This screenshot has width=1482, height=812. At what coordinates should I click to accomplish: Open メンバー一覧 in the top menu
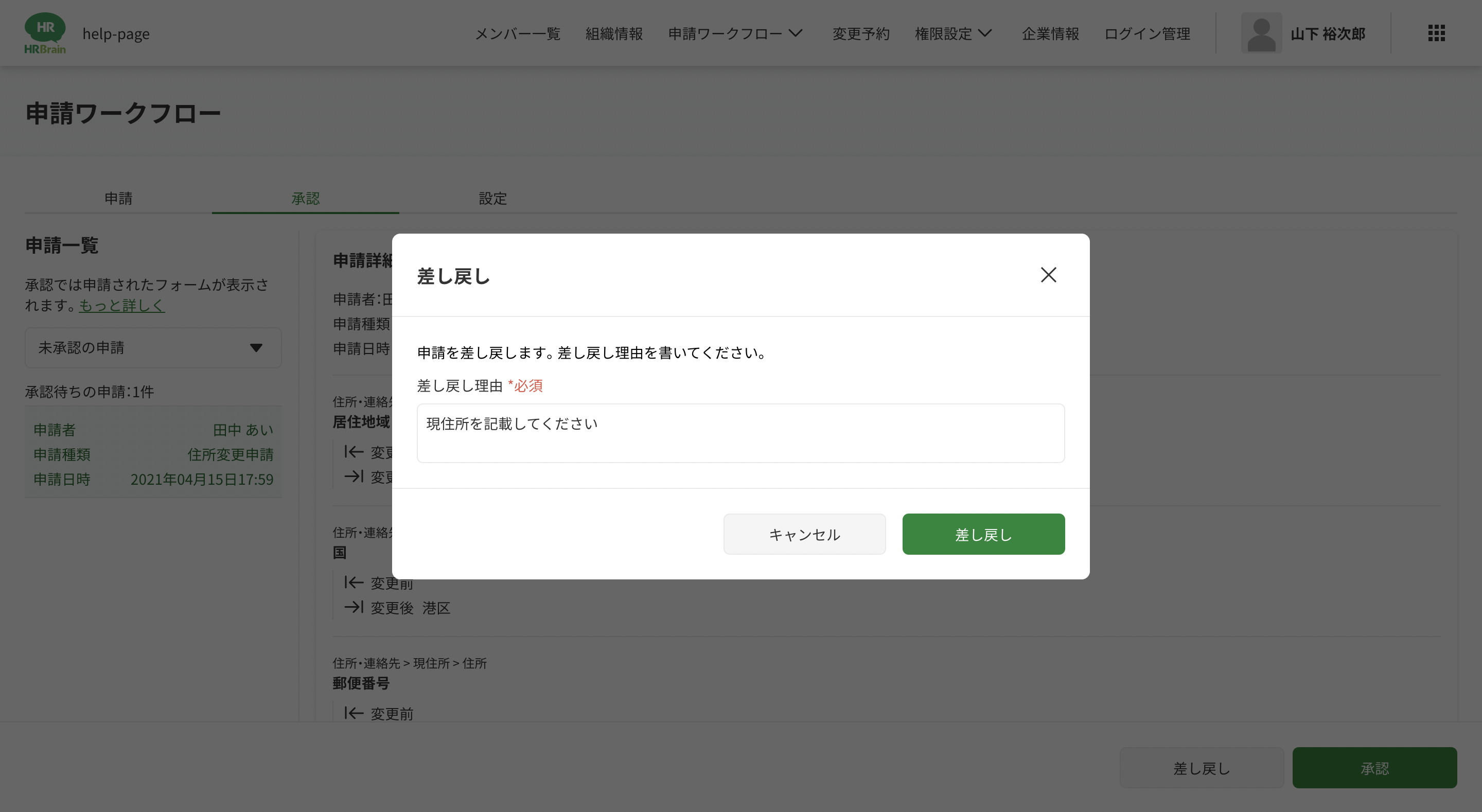pyautogui.click(x=517, y=34)
